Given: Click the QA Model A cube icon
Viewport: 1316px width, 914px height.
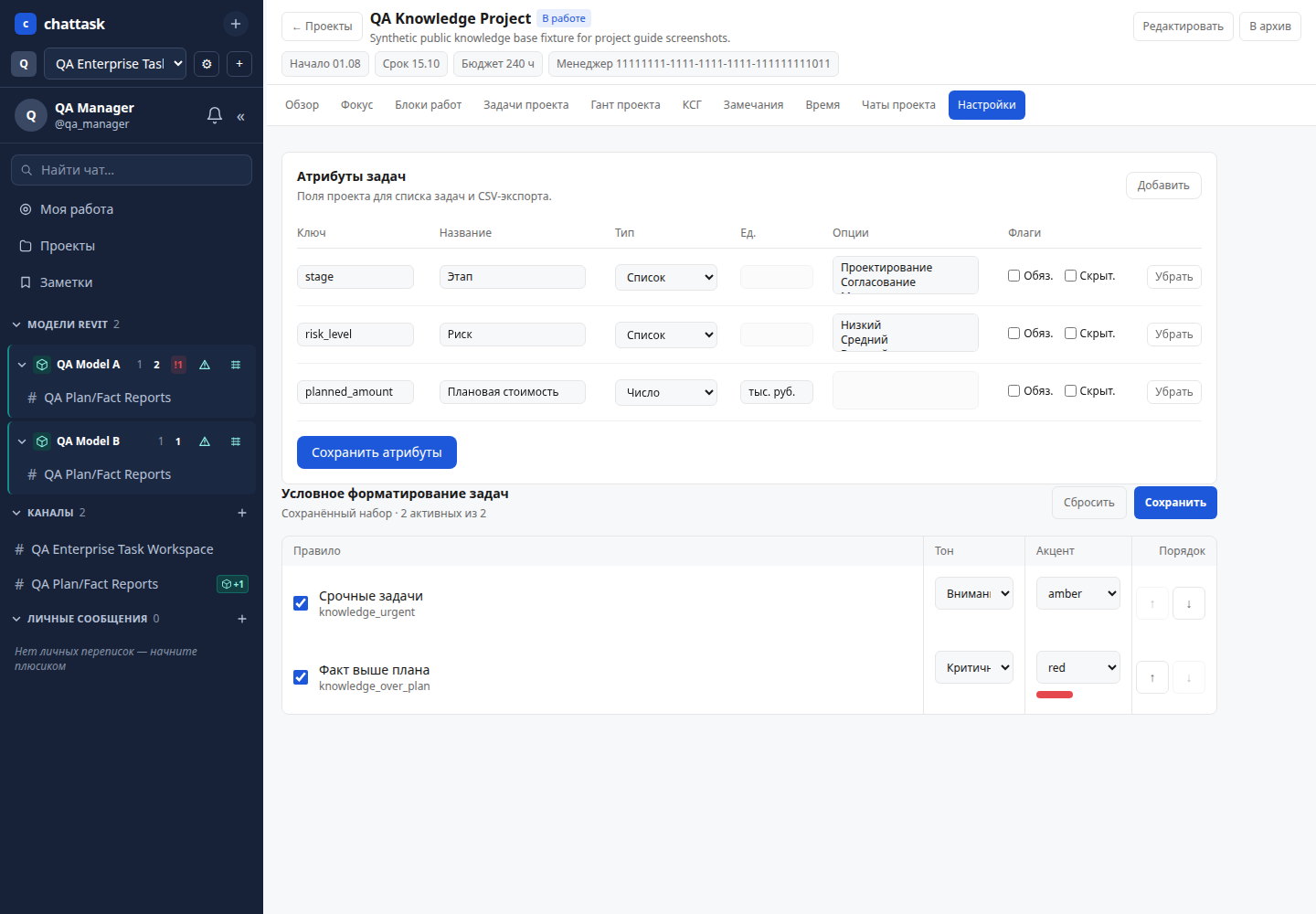Looking at the screenshot, I should pos(42,365).
